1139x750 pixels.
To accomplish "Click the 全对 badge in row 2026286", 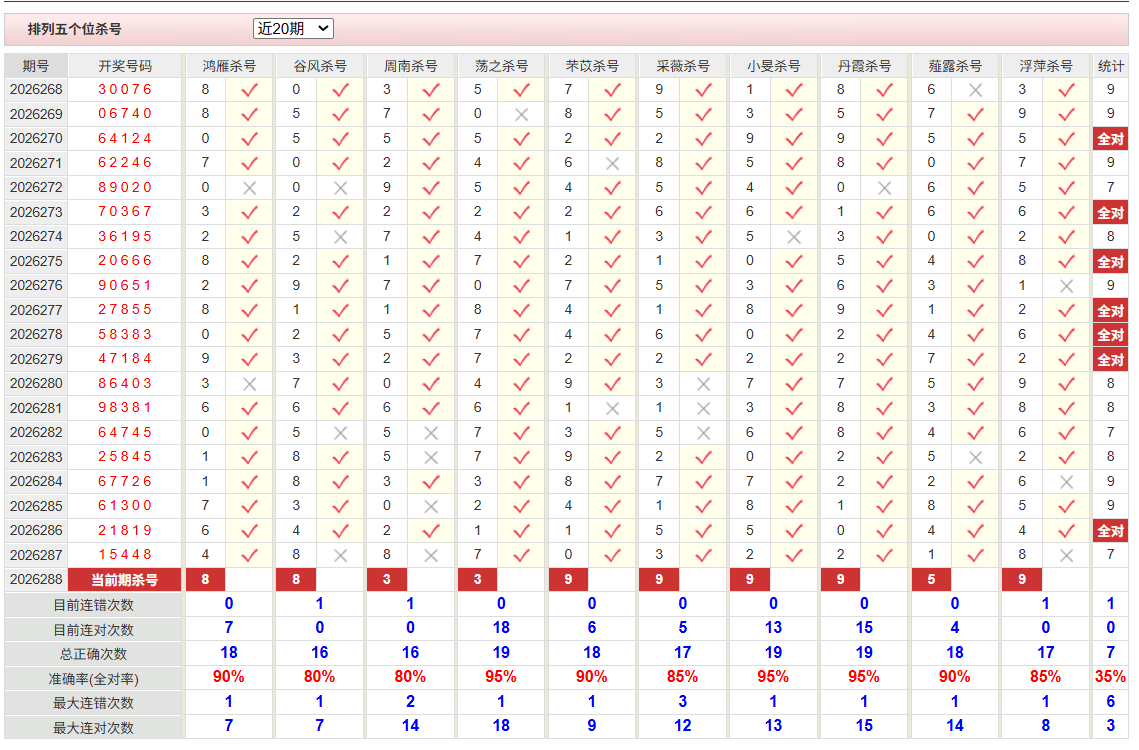I will (1110, 531).
